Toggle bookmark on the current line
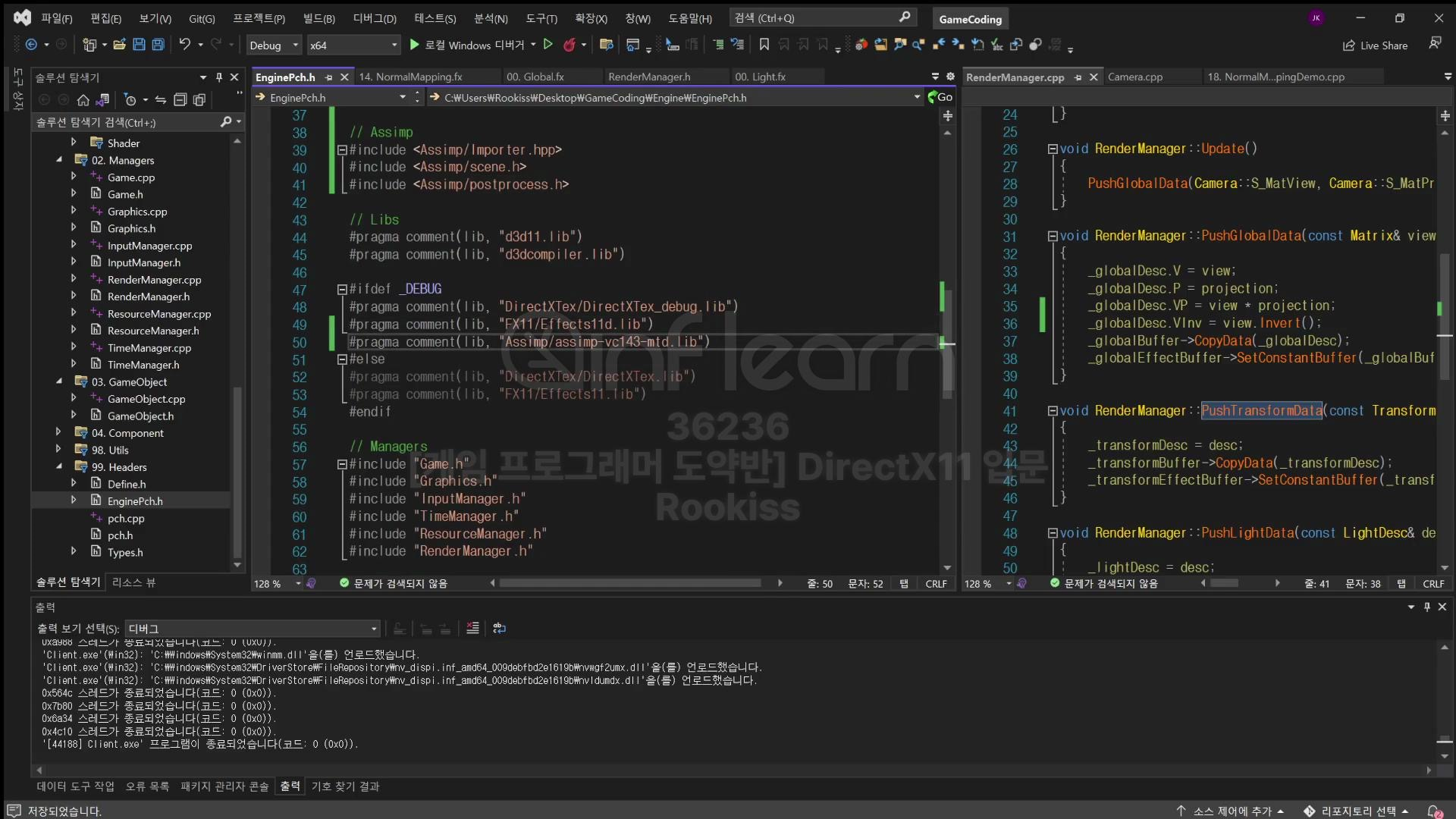This screenshot has height=819, width=1456. 764,45
